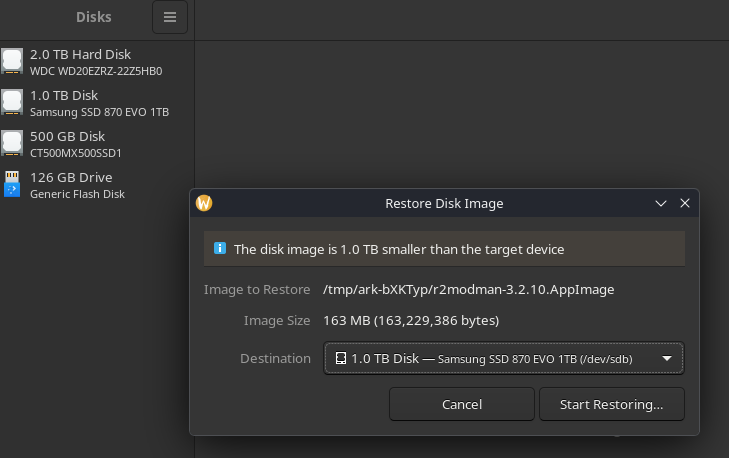Click the info icon in the size warning
The image size is (729, 458).
220,248
